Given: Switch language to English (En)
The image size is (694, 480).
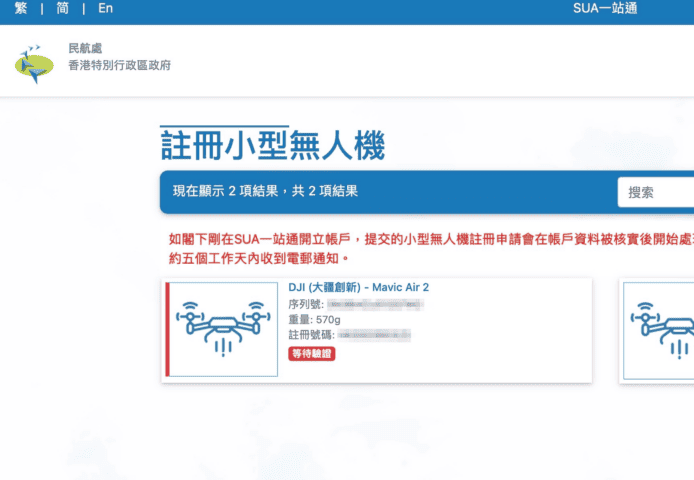Looking at the screenshot, I should click(105, 9).
